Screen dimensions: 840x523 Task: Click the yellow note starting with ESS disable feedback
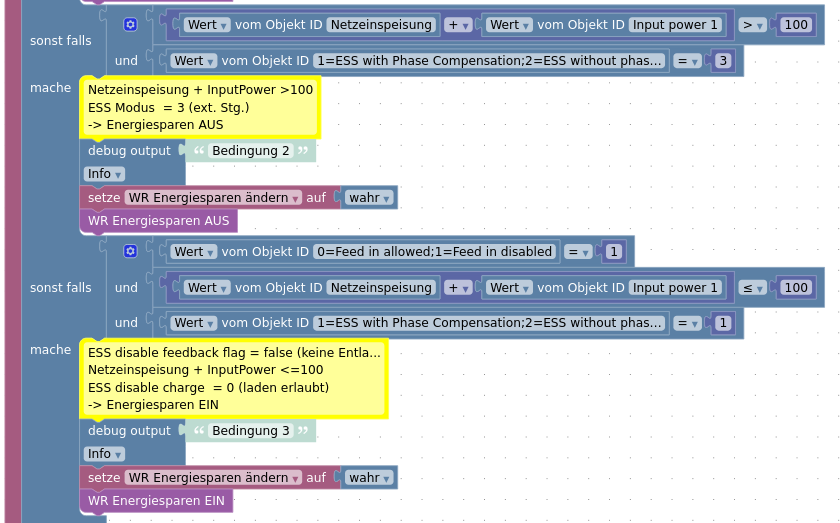[234, 378]
